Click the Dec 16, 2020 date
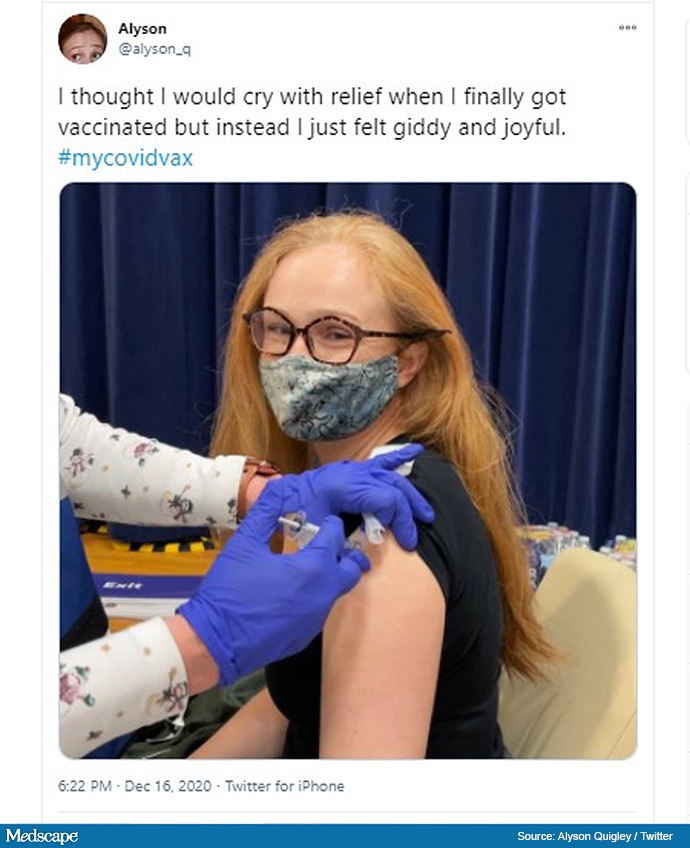The width and height of the screenshot is (690, 848). click(x=168, y=786)
